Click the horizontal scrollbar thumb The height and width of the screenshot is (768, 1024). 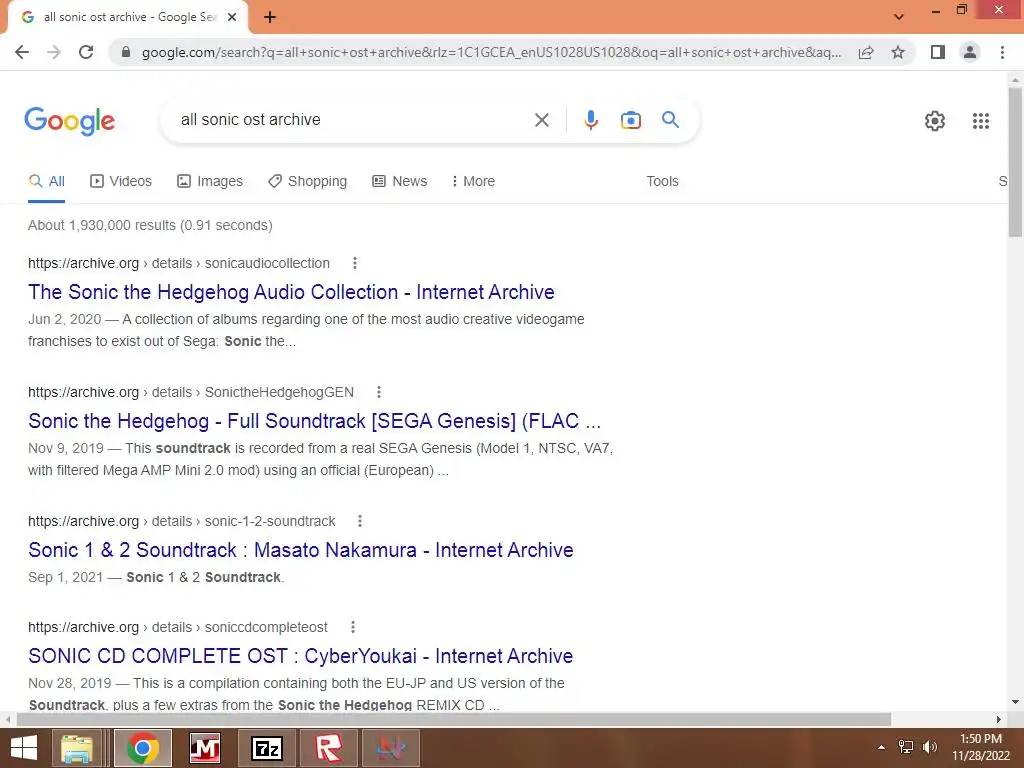coord(454,720)
